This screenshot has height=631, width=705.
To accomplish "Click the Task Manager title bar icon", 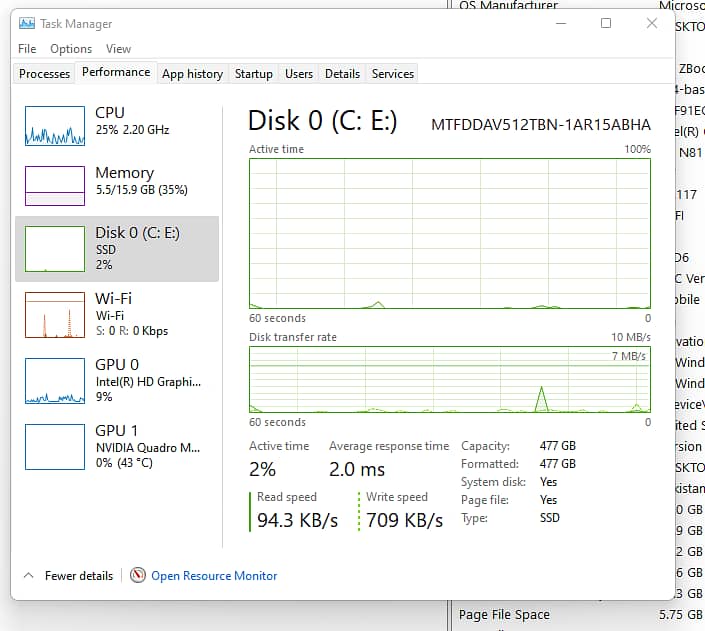I will tap(27, 23).
